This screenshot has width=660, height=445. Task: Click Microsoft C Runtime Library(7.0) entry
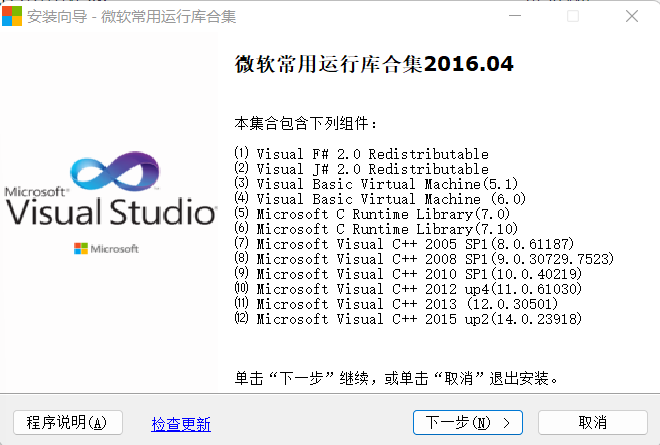[x=372, y=214]
